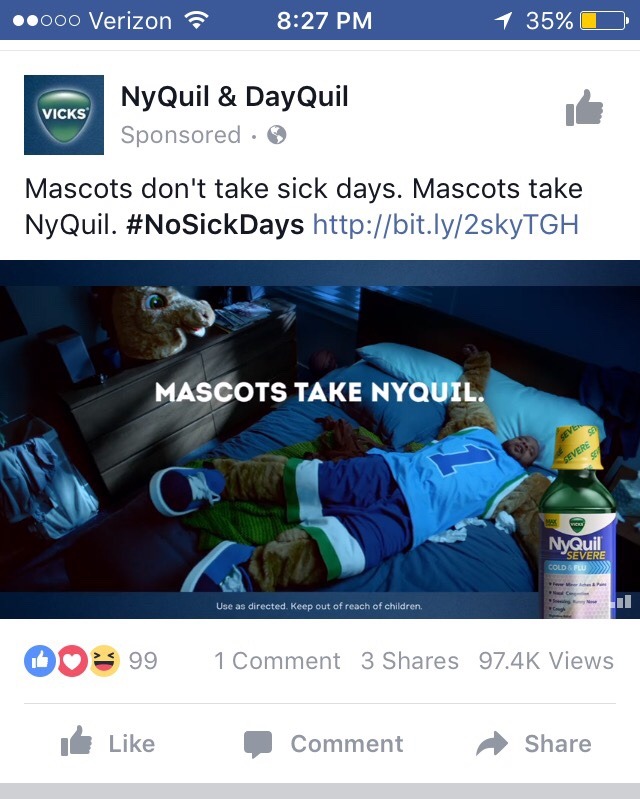
Task: Open the #NoSickDays hashtag
Action: (x=215, y=224)
